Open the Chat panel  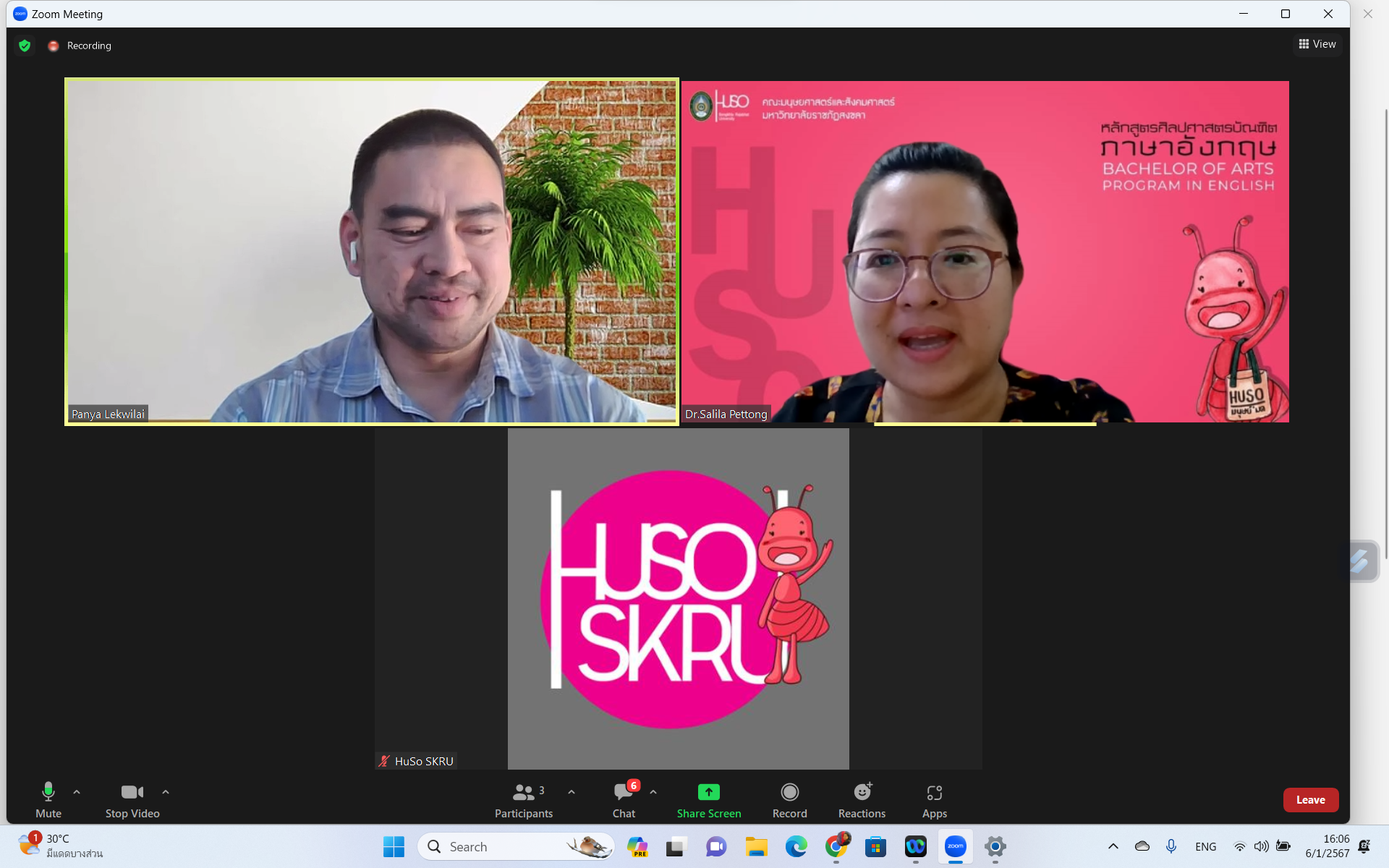[x=624, y=800]
